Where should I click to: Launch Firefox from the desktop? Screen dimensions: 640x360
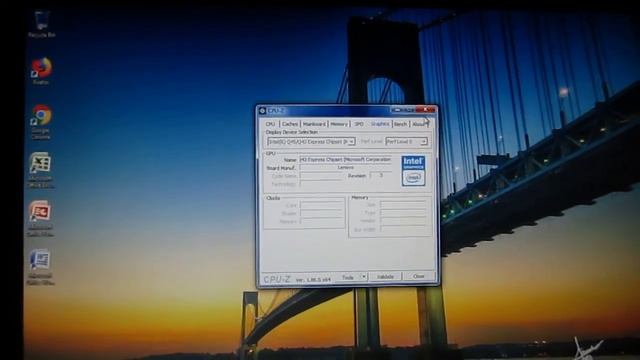(x=41, y=71)
